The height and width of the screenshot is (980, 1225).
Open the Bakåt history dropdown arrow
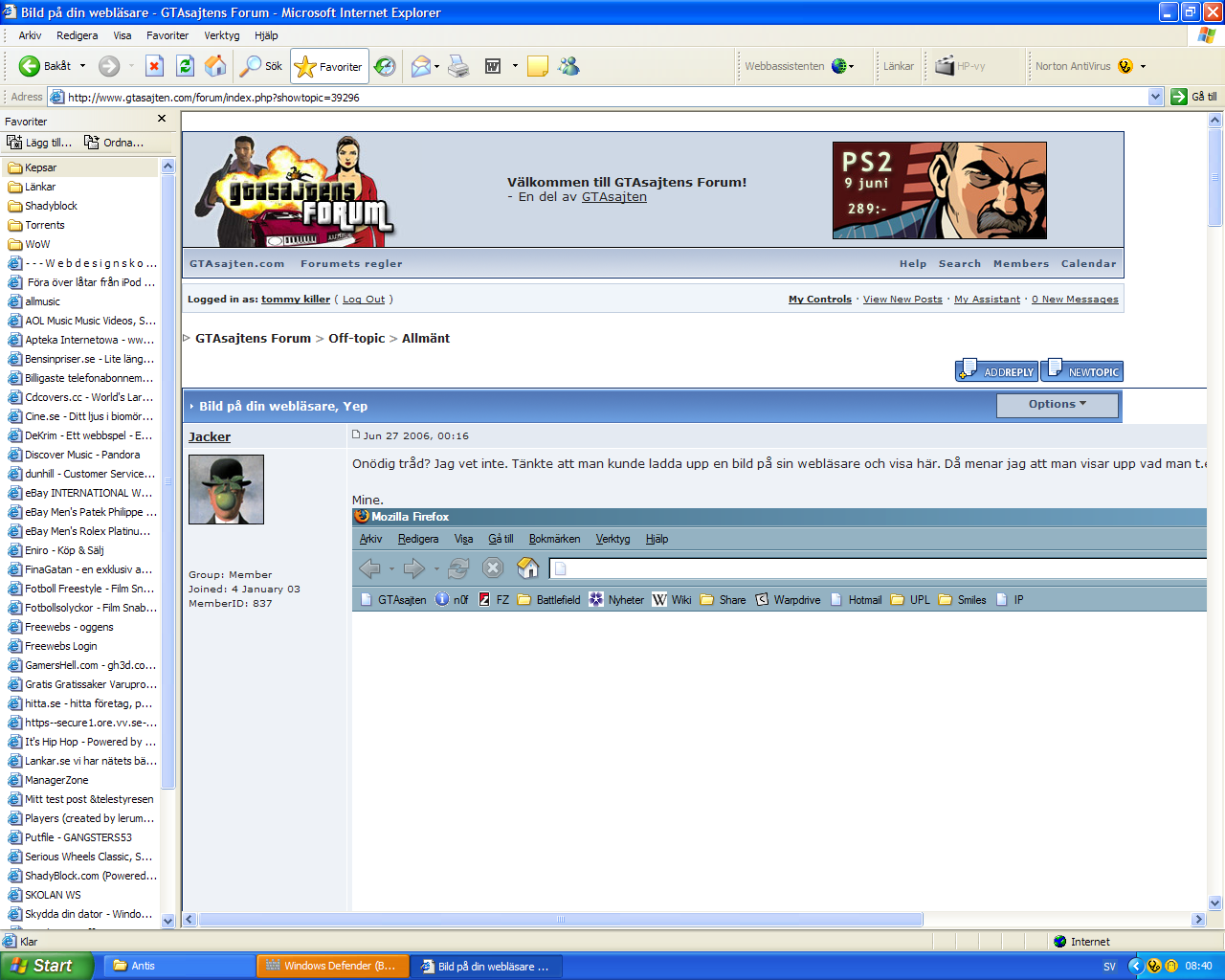pos(82,66)
